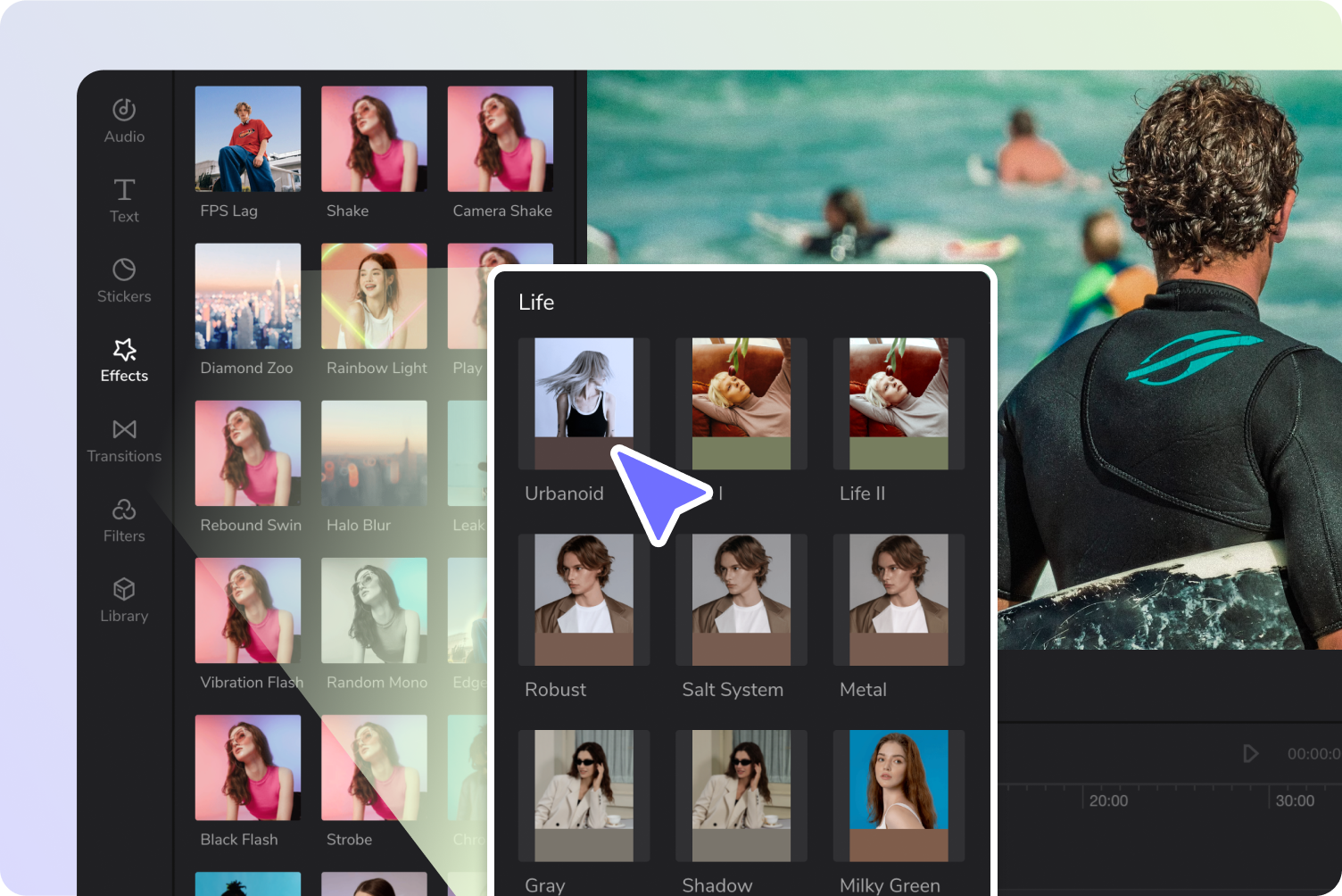Select the Robust filter preset
Screen dimensions: 1342x896
pos(584,600)
